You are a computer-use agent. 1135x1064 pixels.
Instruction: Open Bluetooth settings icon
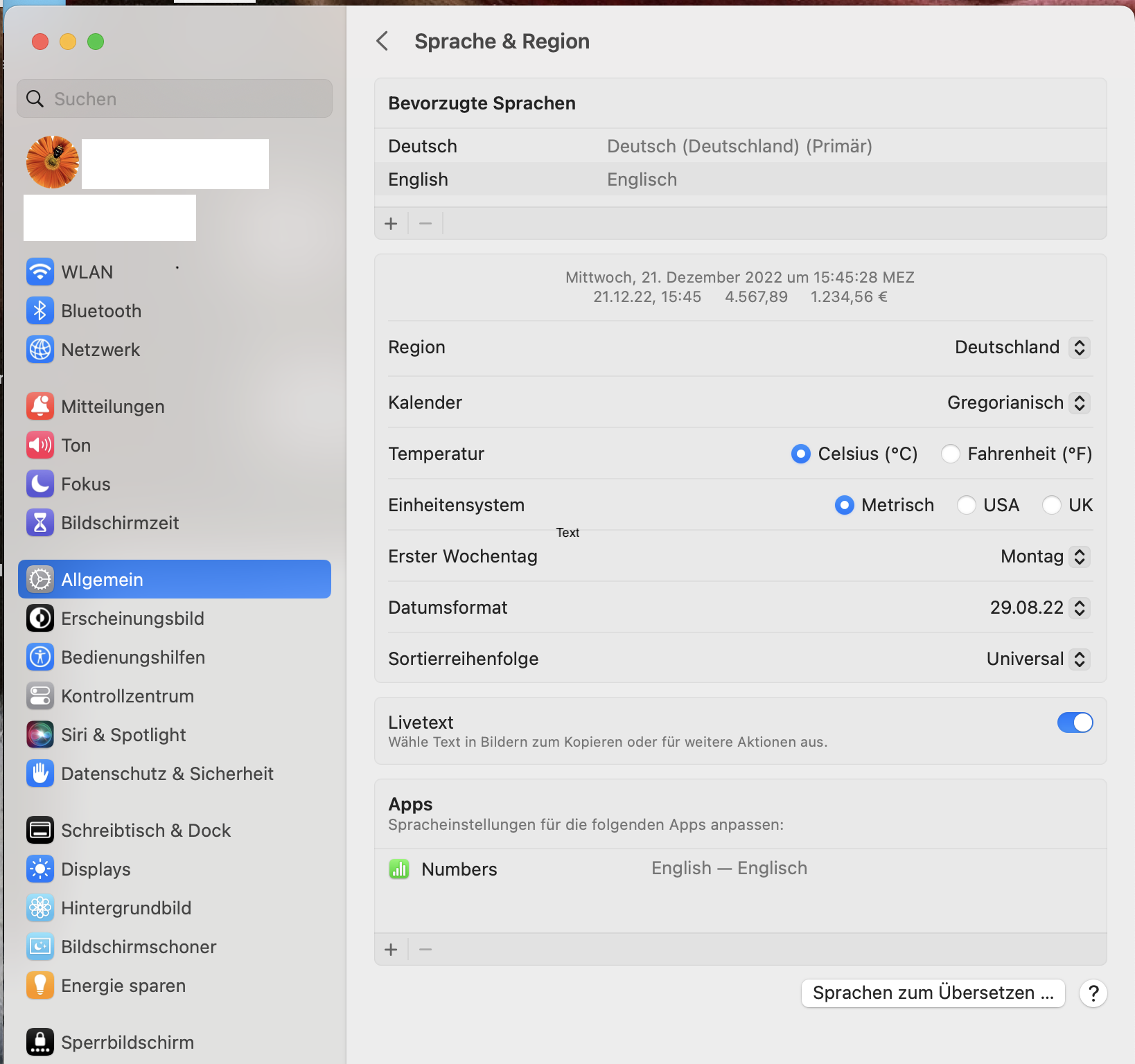pyautogui.click(x=40, y=310)
